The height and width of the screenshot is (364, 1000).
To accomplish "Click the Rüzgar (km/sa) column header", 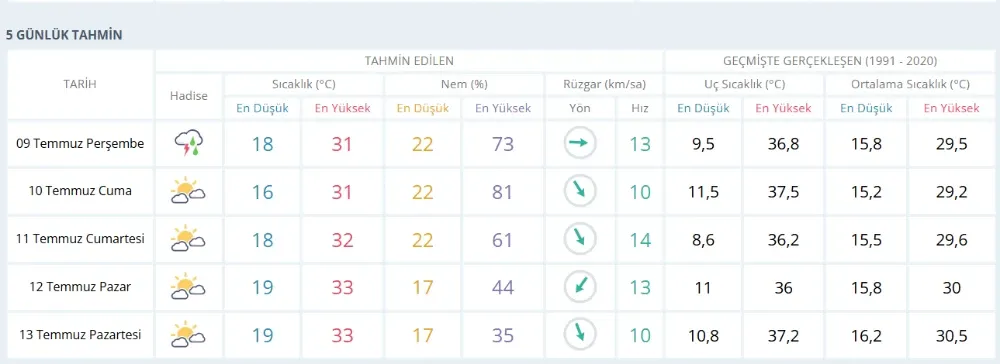I will (x=605, y=84).
